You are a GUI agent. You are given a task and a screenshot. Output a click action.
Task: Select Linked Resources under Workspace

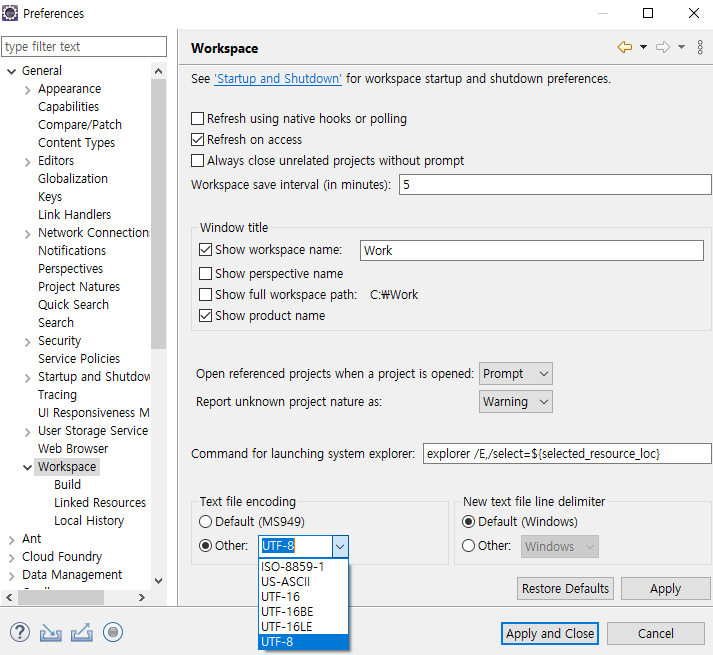point(100,503)
